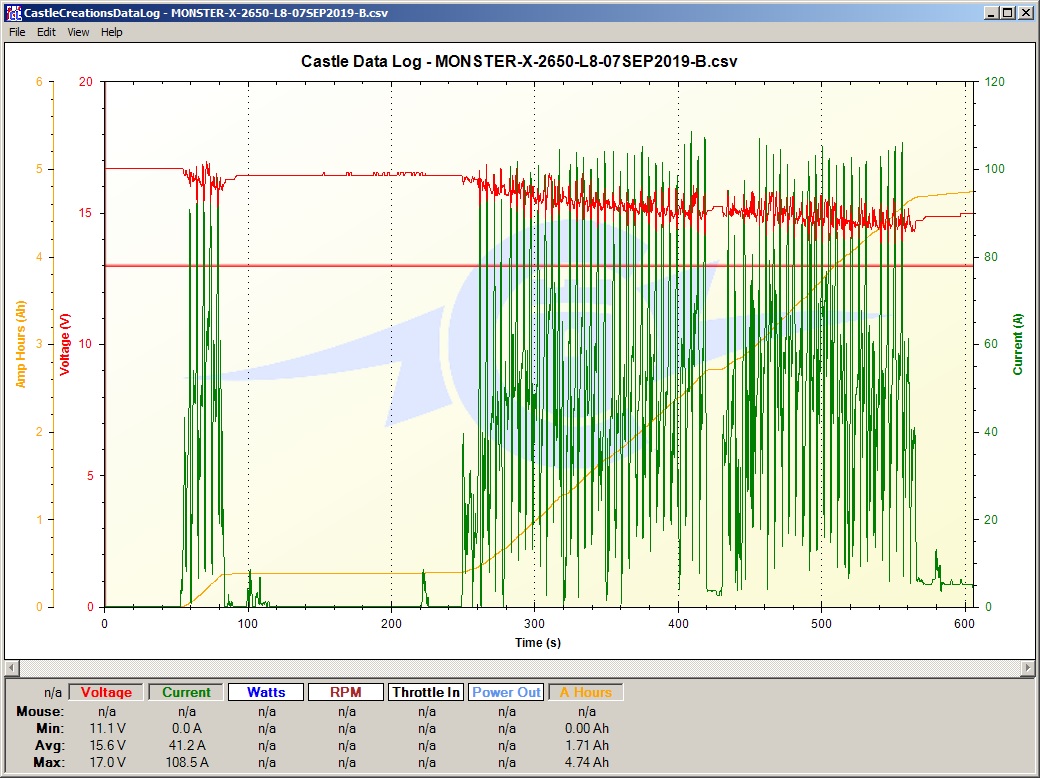Toggle the Current data series

coord(186,692)
